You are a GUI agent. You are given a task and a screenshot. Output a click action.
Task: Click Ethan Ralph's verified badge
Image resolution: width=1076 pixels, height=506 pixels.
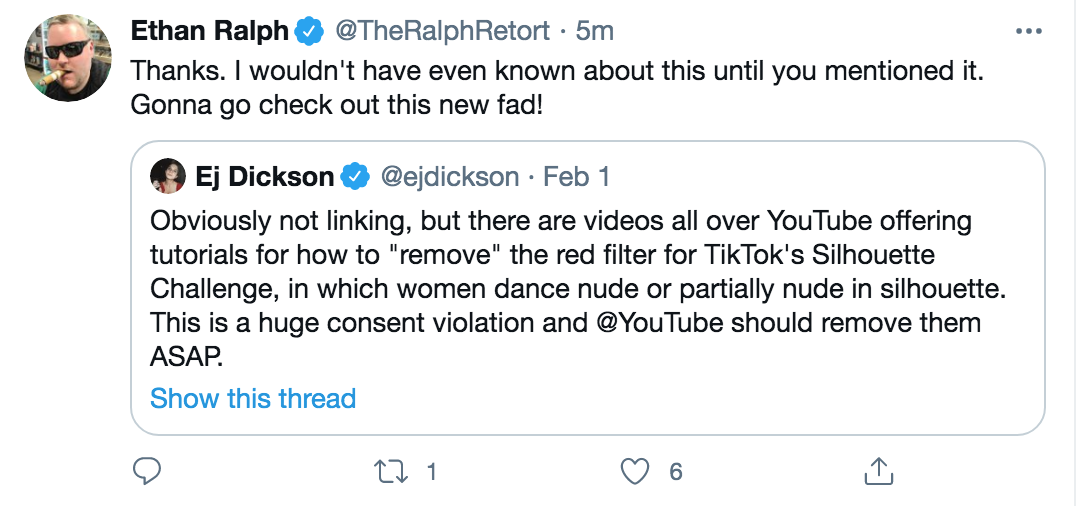point(309,32)
